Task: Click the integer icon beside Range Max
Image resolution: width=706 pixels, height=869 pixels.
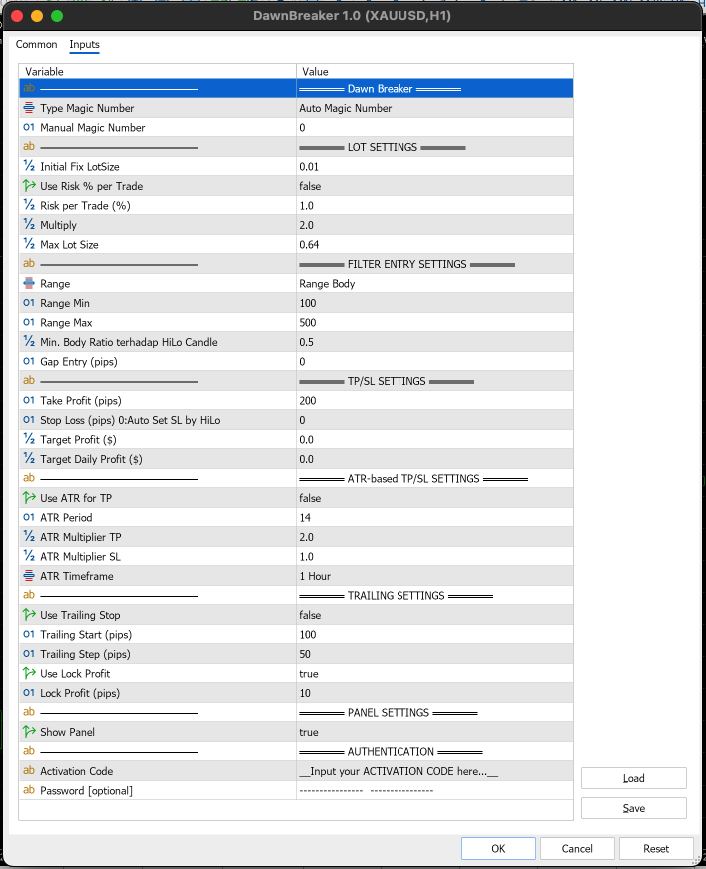Action: point(29,322)
